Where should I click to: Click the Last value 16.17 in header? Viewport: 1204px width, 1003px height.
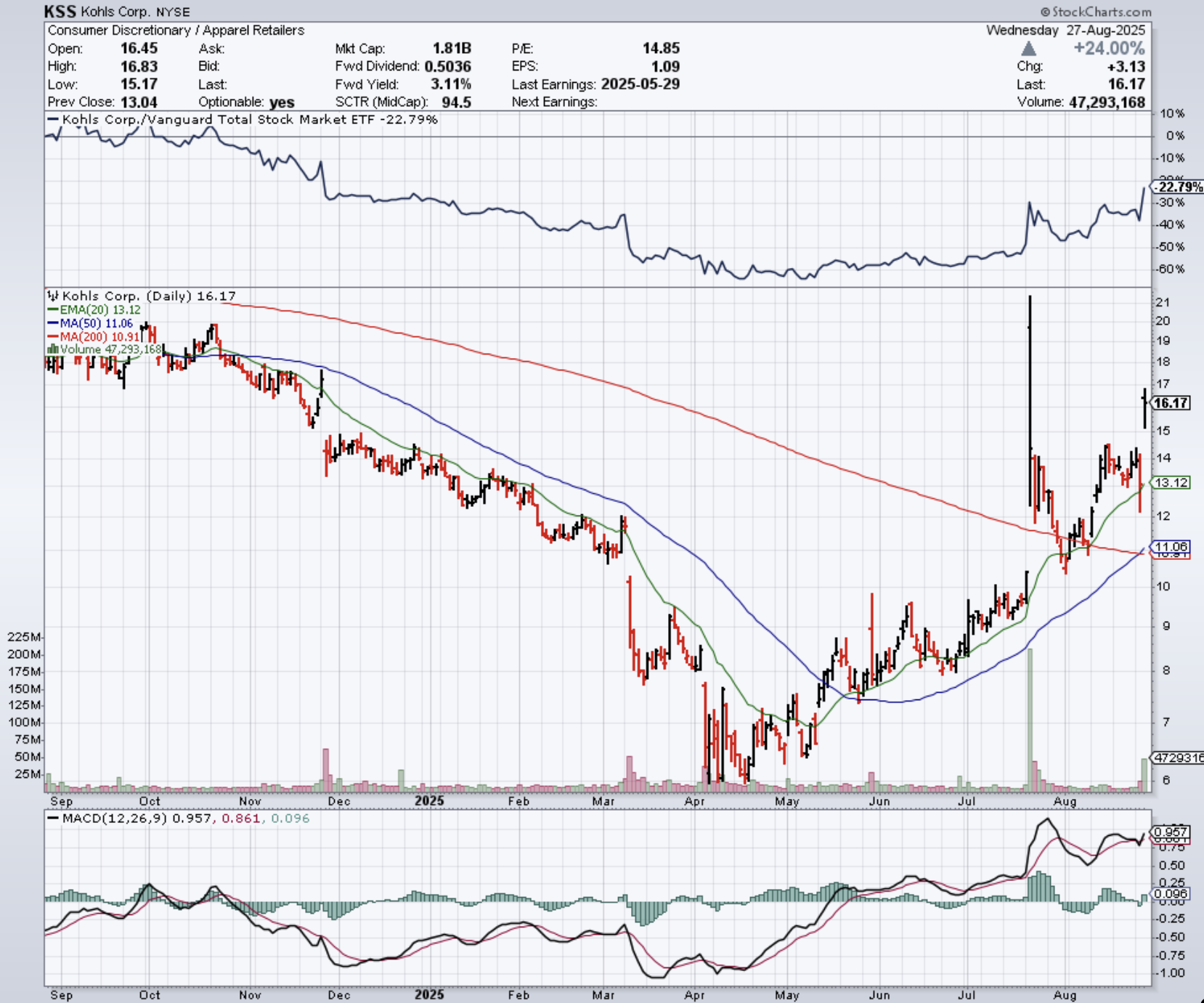(x=1126, y=84)
